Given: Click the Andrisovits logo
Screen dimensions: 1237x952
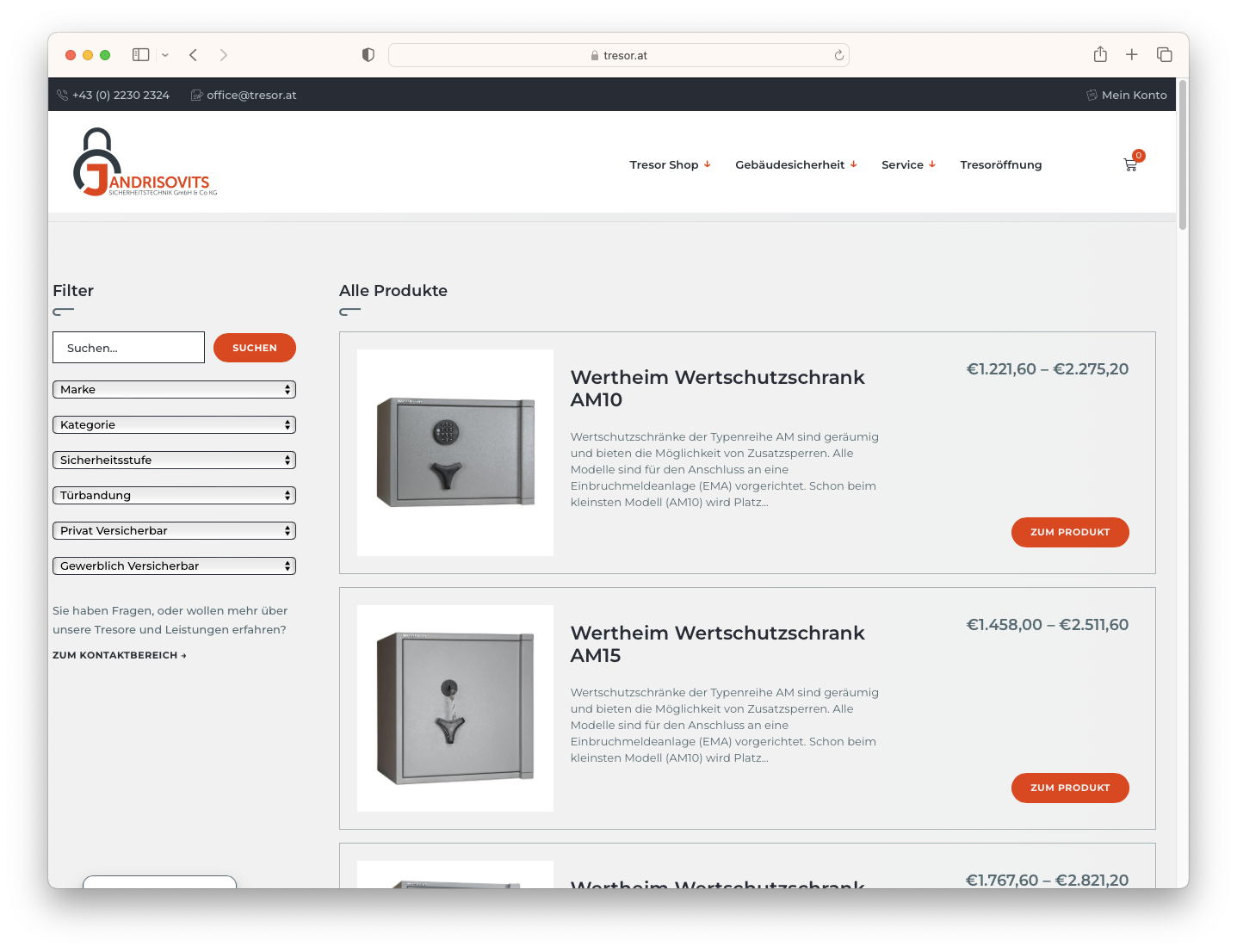Looking at the screenshot, I should [x=145, y=162].
